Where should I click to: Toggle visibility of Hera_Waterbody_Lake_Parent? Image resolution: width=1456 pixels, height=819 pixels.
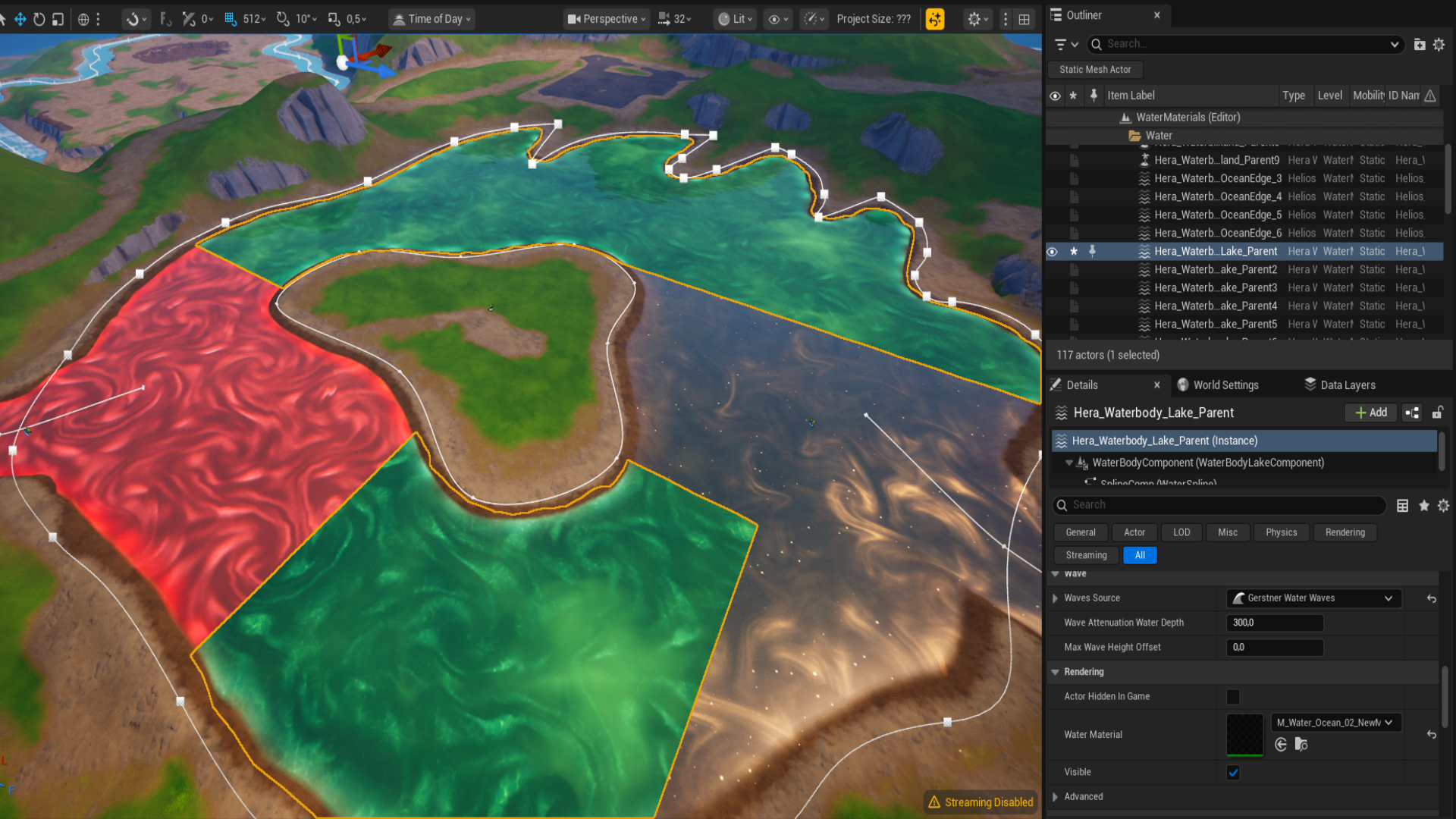click(1054, 251)
